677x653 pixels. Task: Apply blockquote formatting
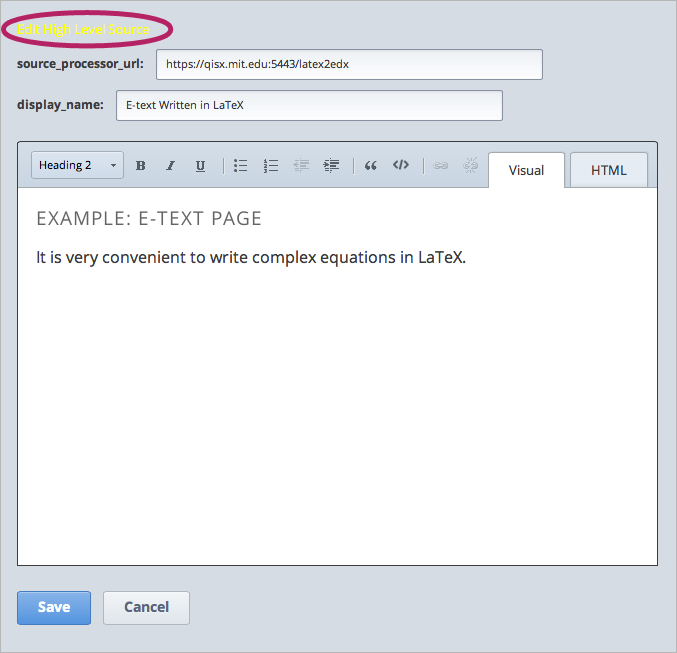pyautogui.click(x=370, y=166)
